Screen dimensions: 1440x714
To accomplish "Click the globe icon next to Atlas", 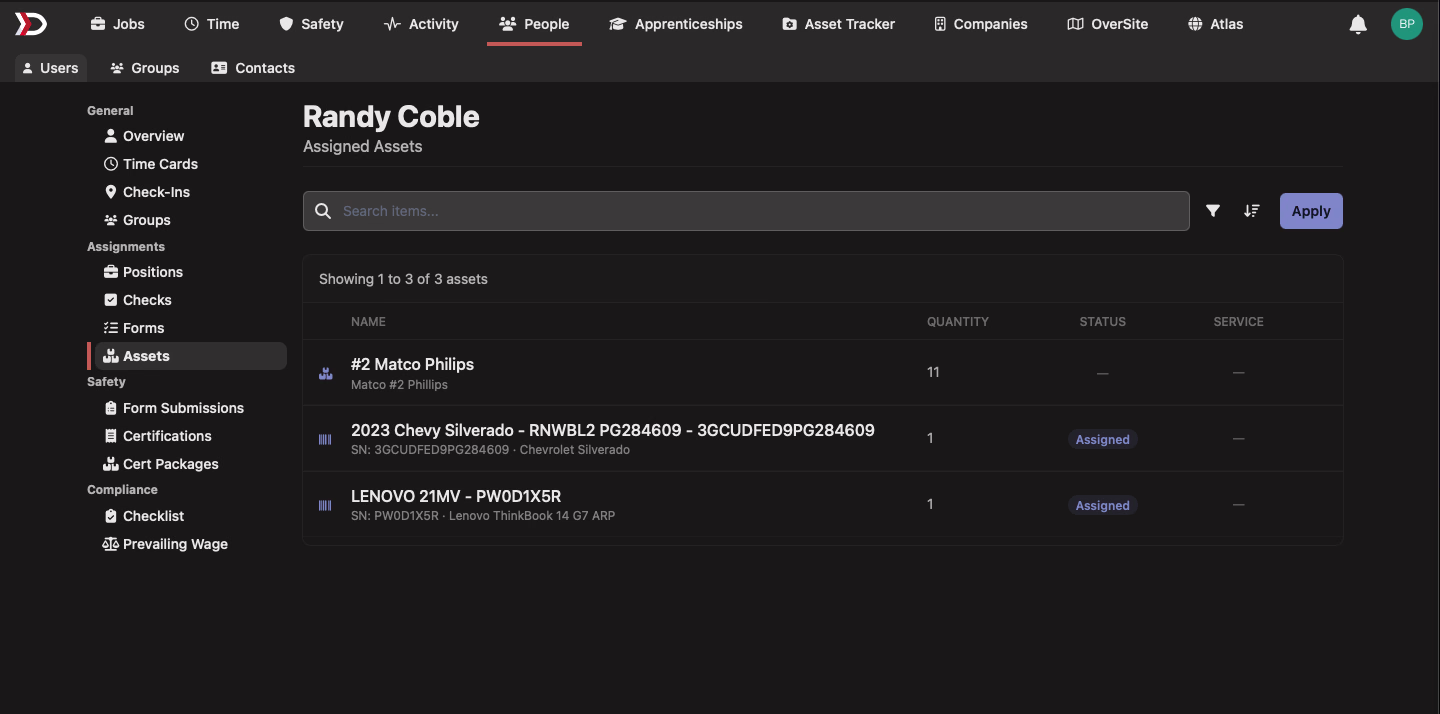I will (1195, 24).
